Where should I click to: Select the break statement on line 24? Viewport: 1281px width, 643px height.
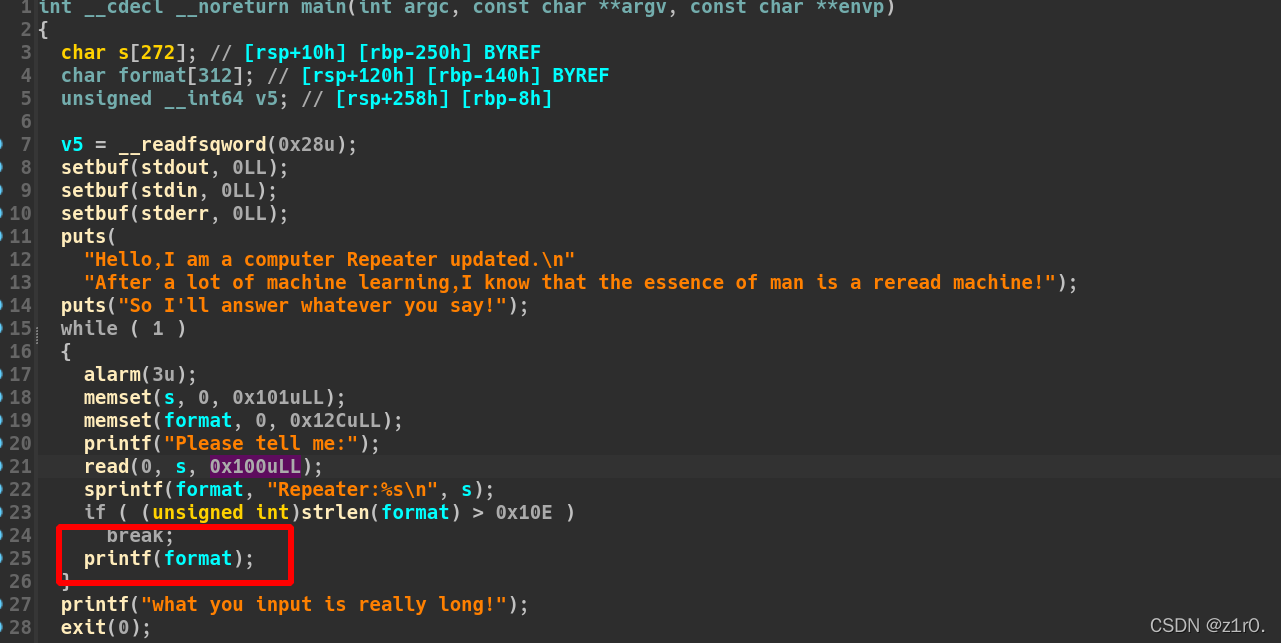click(140, 535)
